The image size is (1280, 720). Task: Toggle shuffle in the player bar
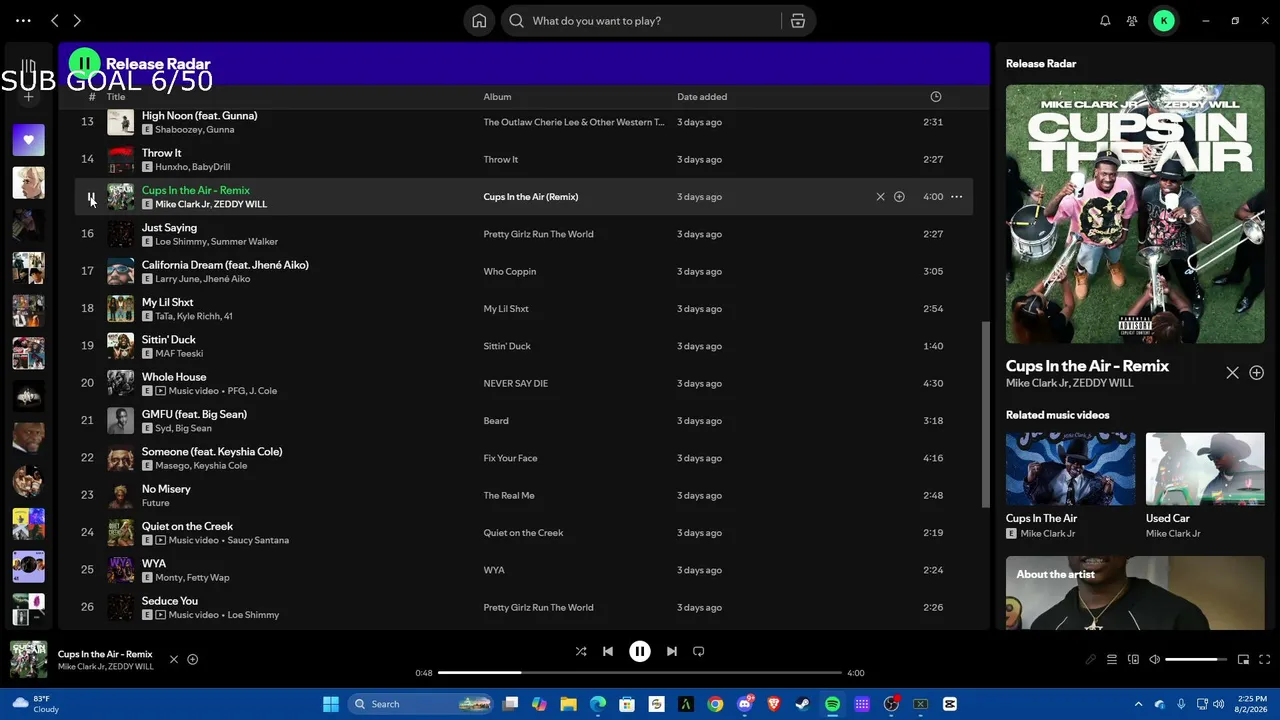(x=581, y=651)
